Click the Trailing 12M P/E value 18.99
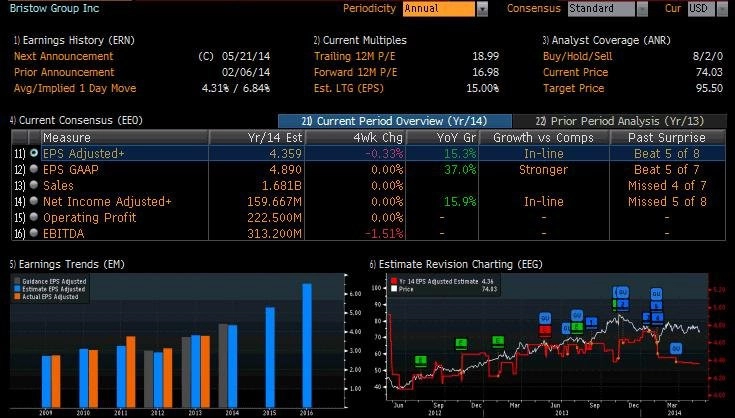 pos(486,56)
